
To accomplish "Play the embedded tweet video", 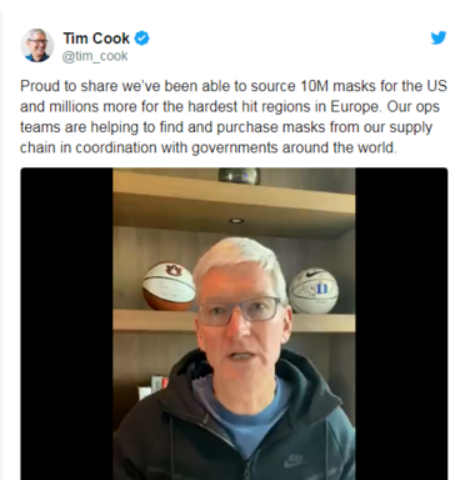I will [x=234, y=324].
